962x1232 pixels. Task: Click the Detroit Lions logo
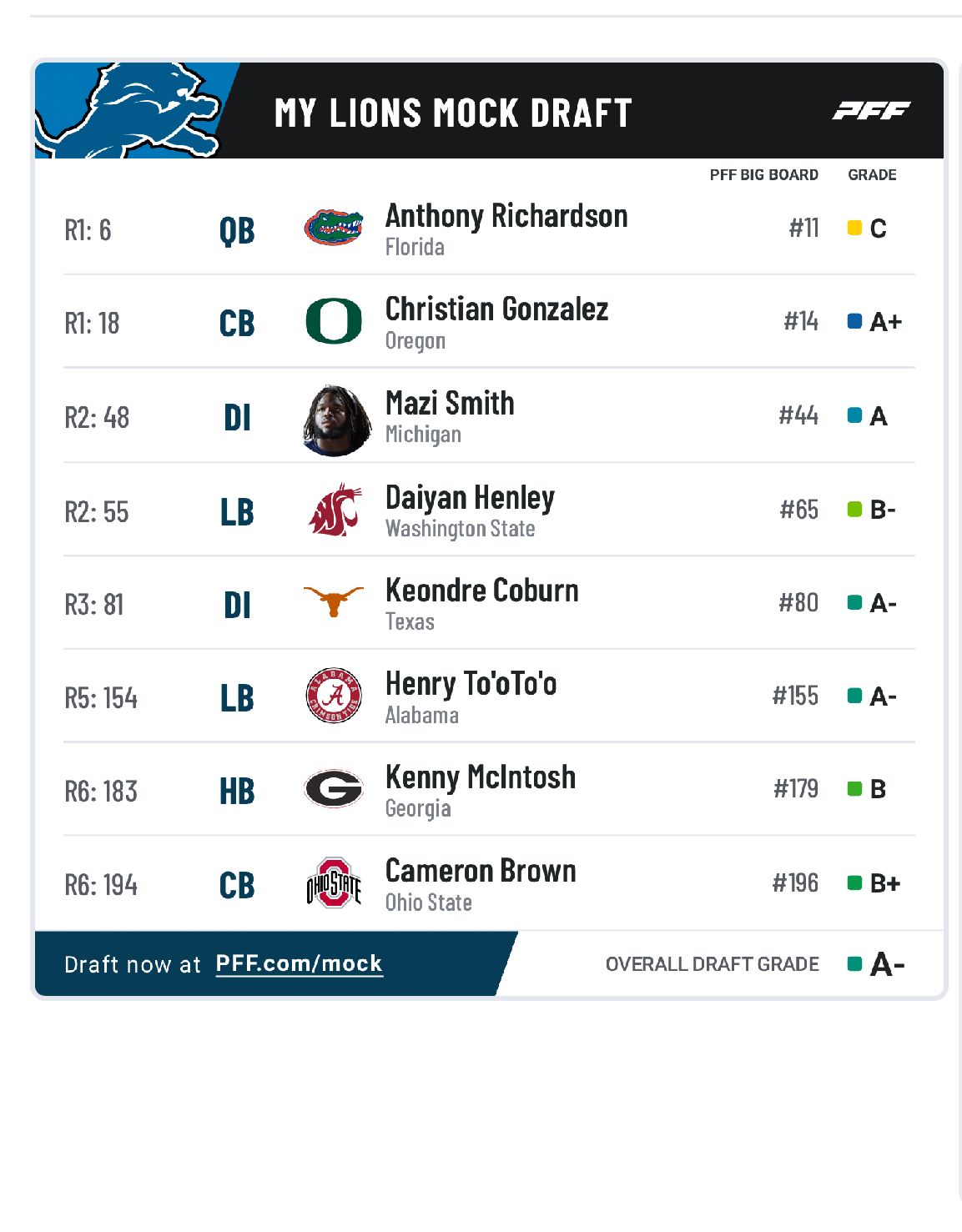[129, 110]
